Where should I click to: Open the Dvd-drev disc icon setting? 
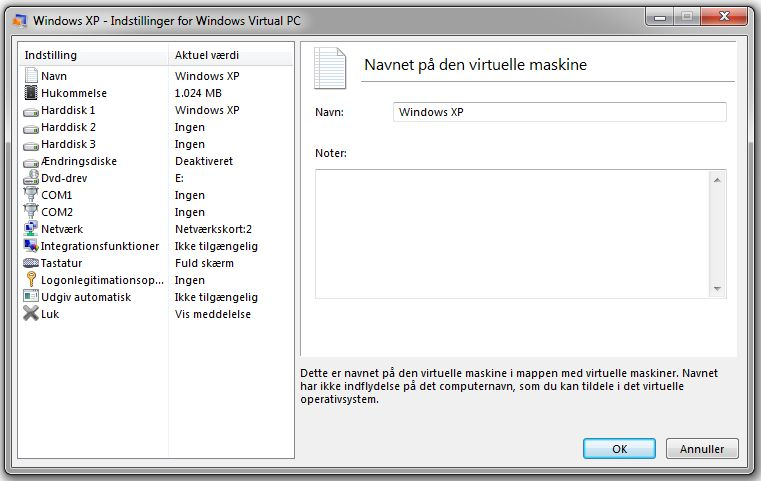click(x=31, y=177)
